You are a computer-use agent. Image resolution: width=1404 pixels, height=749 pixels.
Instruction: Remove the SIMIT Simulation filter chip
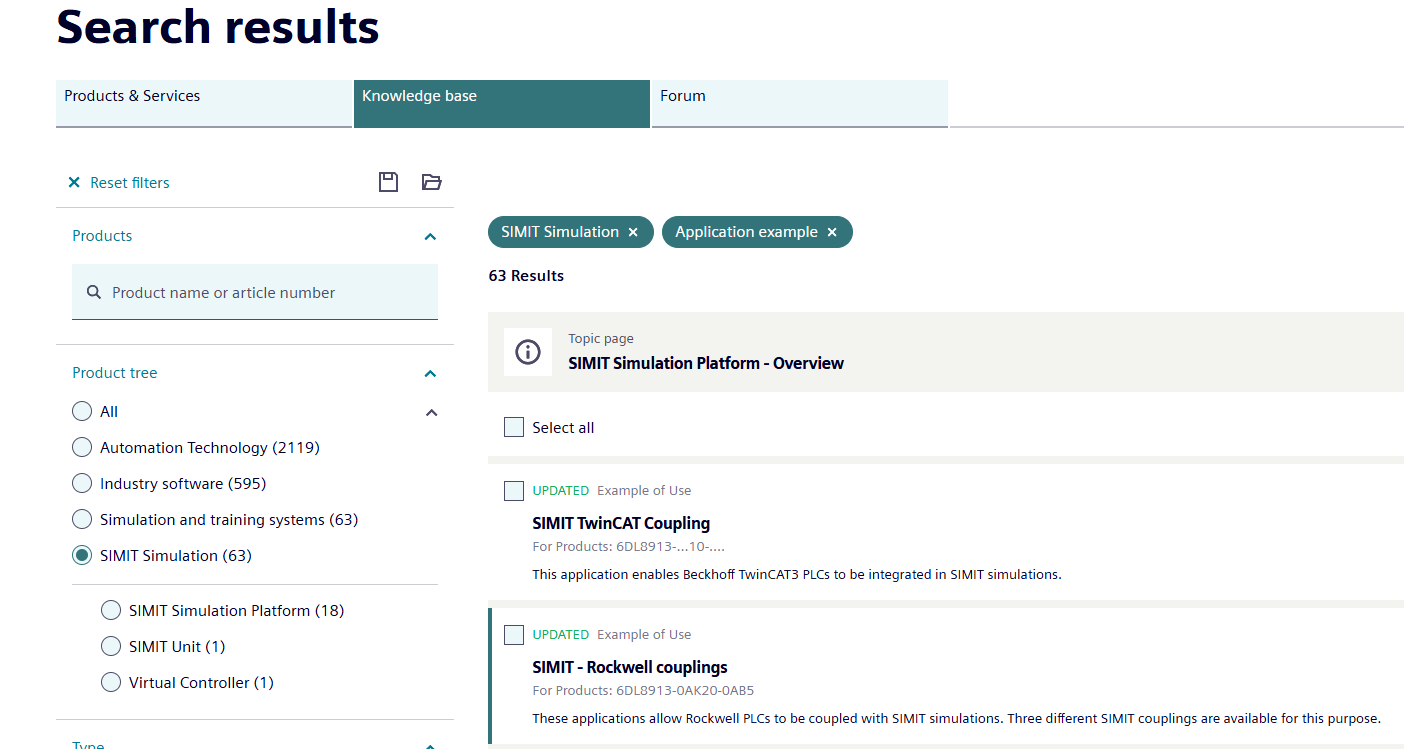633,232
